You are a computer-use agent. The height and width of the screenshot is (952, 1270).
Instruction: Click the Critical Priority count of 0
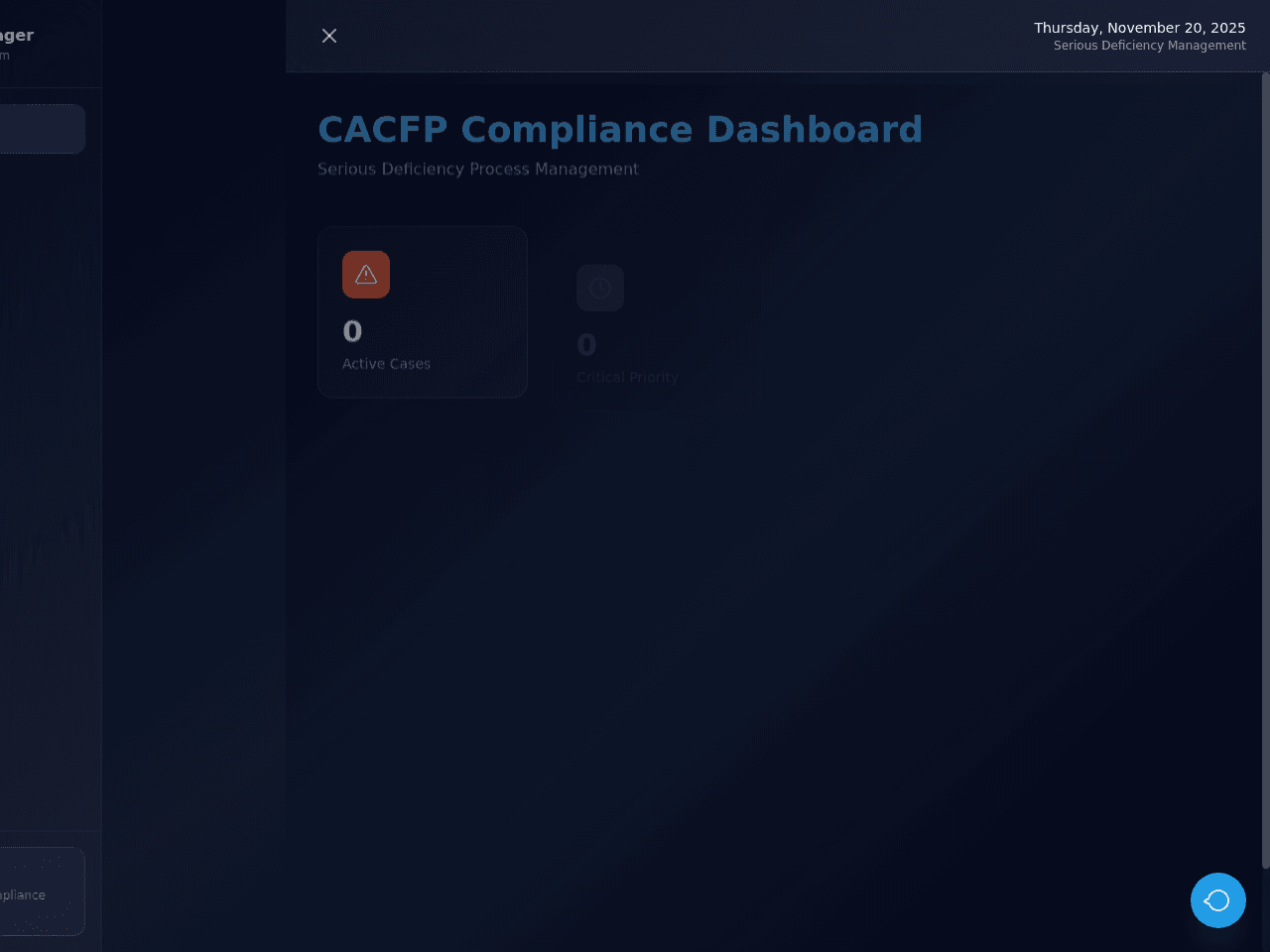point(586,345)
